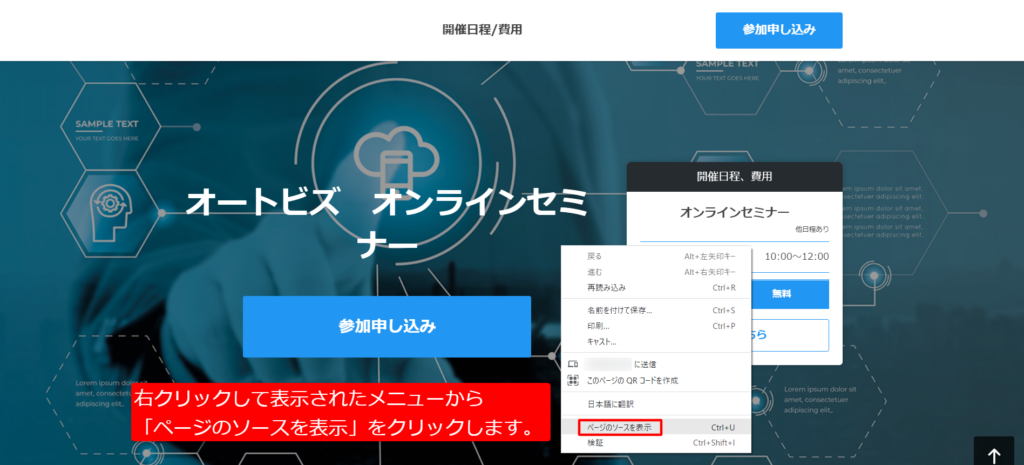Click the outlined button under 無料
The width and height of the screenshot is (1024, 465).
click(790, 335)
